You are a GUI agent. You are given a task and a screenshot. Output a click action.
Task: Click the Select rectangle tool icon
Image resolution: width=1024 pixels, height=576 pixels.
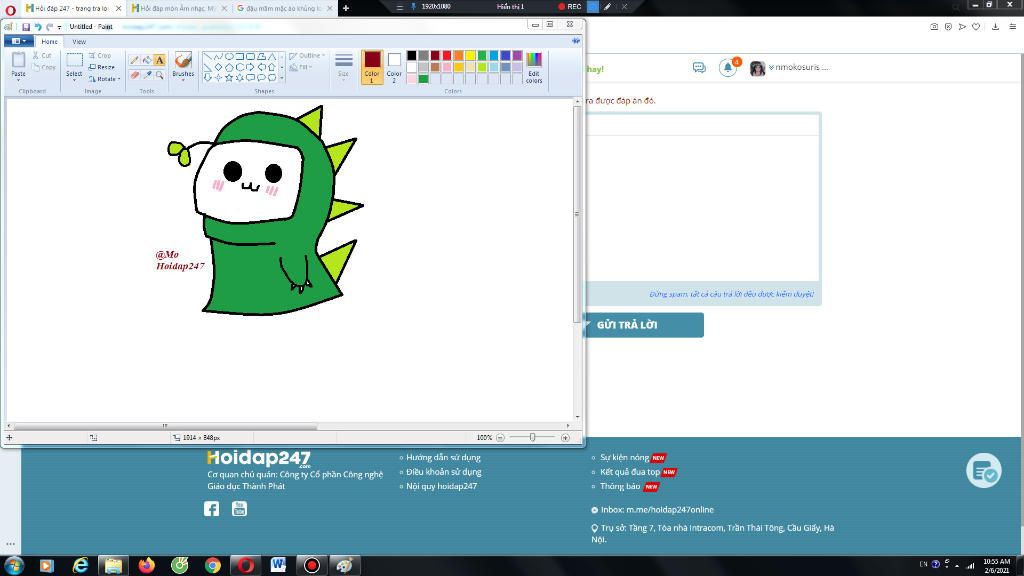(74, 60)
